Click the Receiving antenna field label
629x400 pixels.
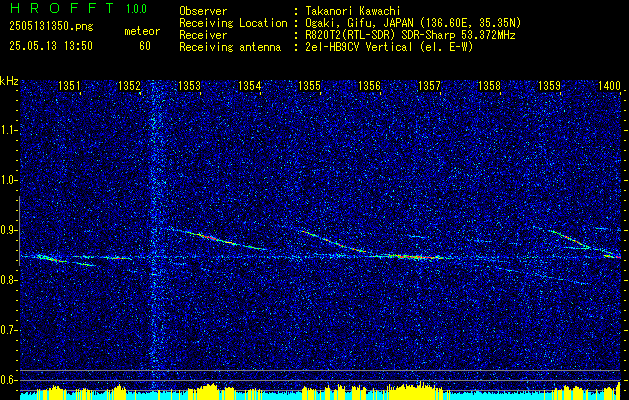coord(230,47)
